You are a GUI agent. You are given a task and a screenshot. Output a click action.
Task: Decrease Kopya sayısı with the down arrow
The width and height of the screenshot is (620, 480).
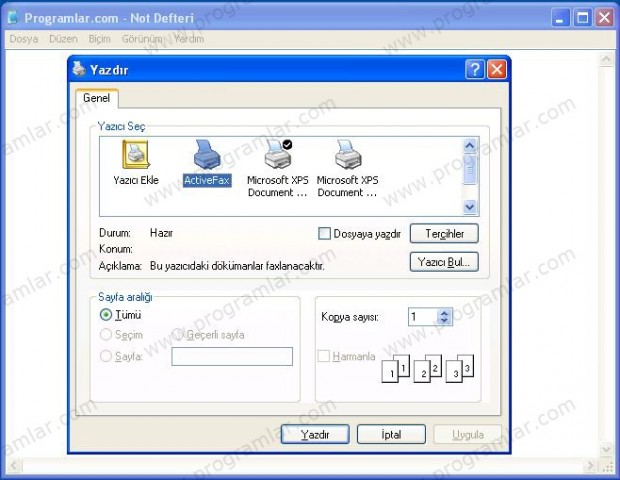coord(444,321)
